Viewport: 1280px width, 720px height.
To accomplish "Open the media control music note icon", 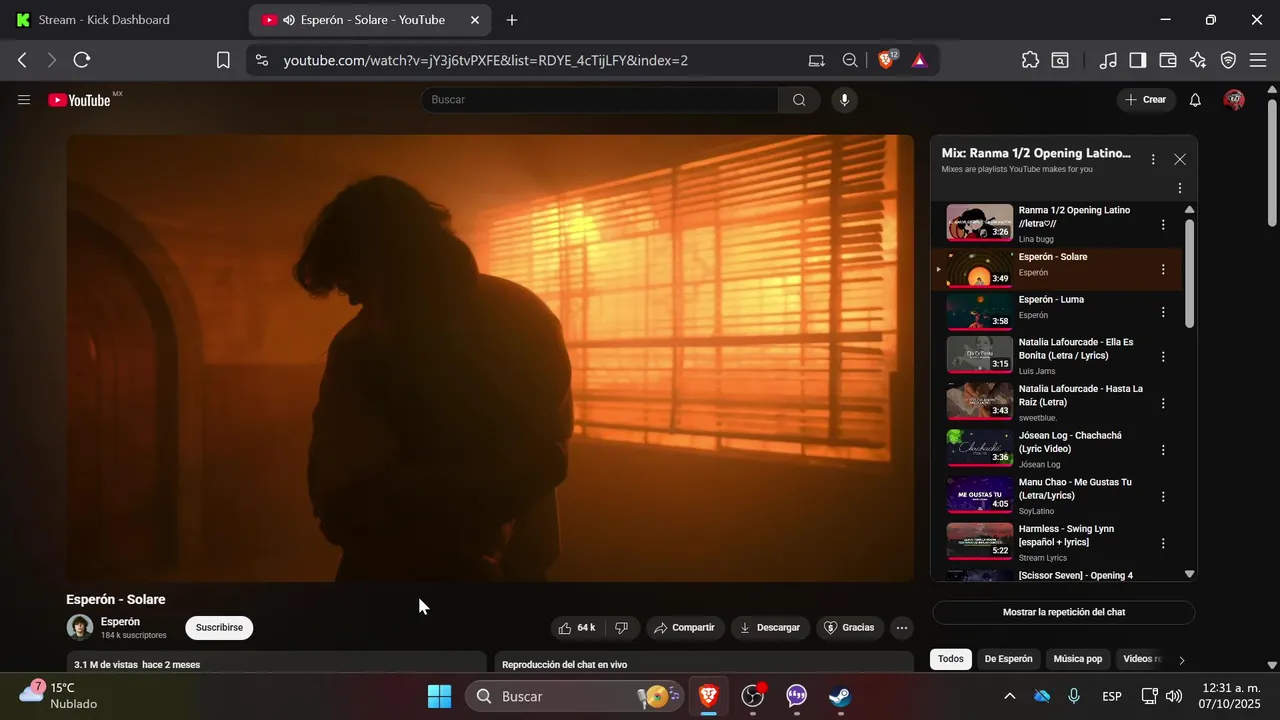I will coord(1107,60).
